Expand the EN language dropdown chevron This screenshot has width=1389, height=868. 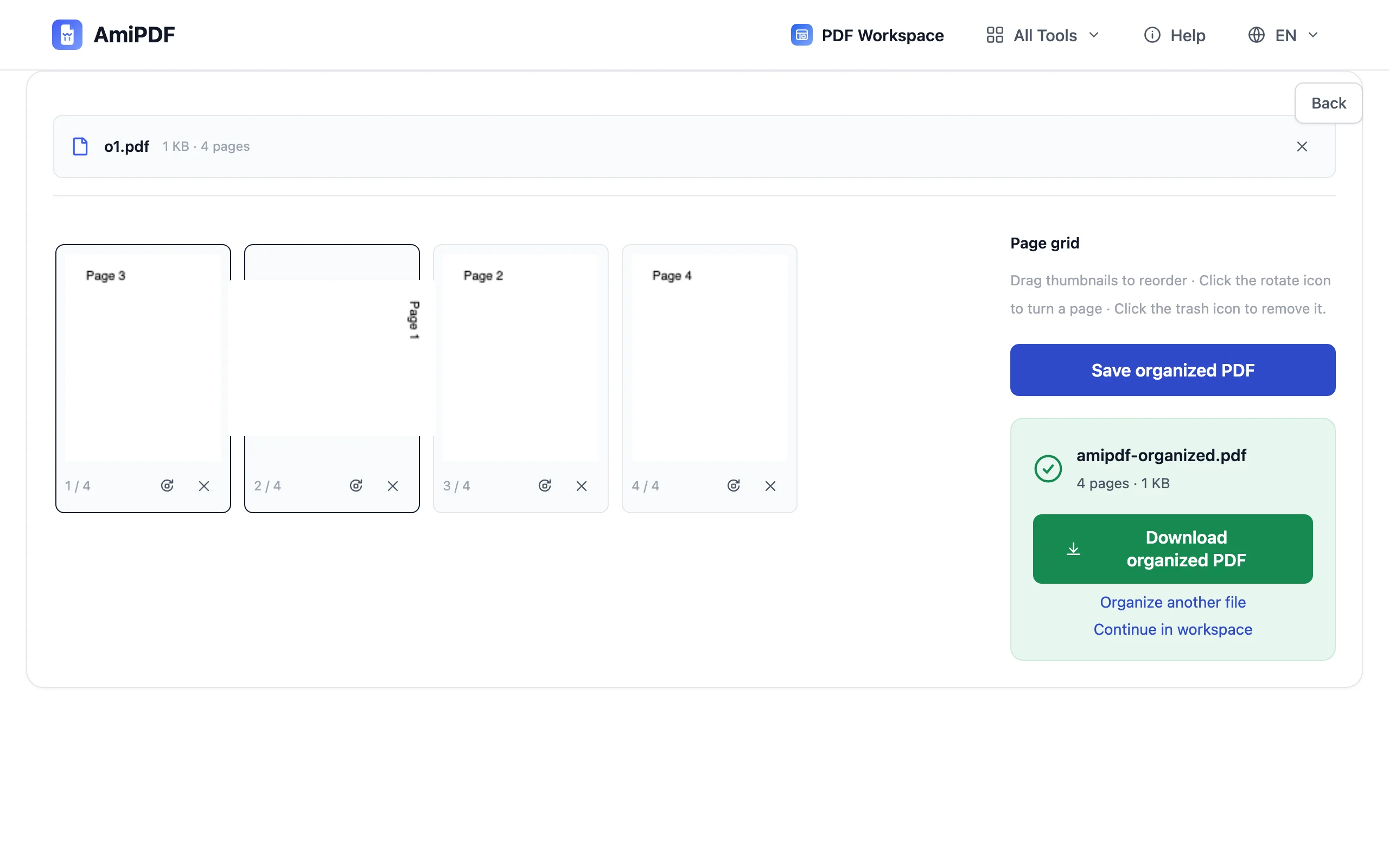click(x=1312, y=35)
